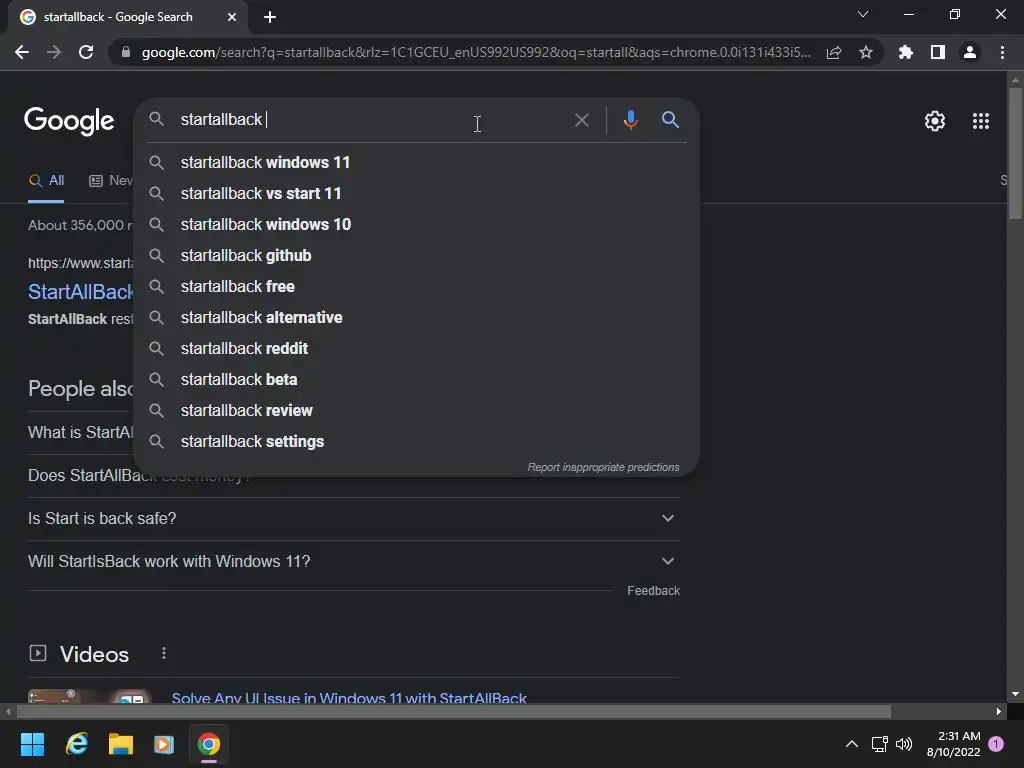The image size is (1024, 768).
Task: Expand Will StartIsBack work with Windows 11
Action: pyautogui.click(x=353, y=562)
